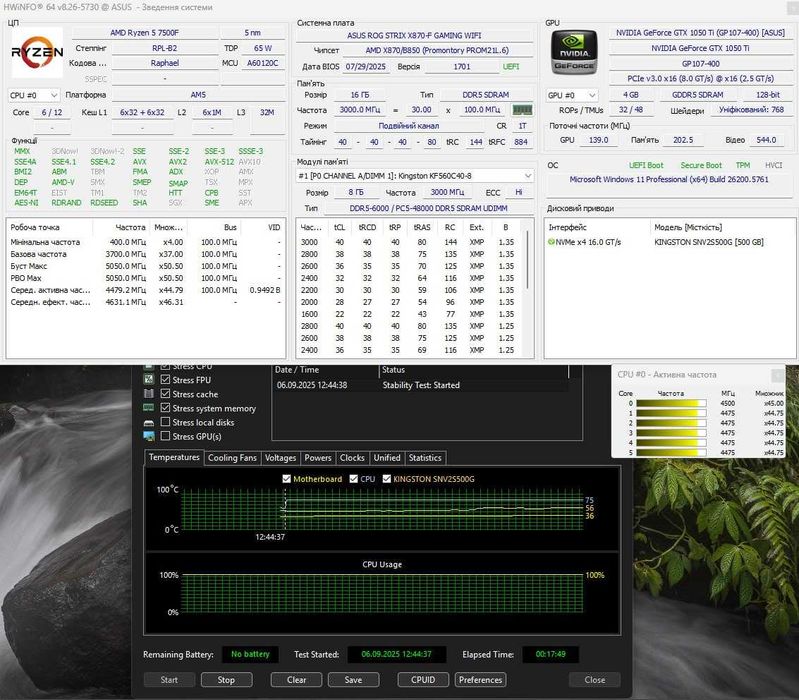
Task: Click the Stop button to end stress test
Action: pos(226,680)
